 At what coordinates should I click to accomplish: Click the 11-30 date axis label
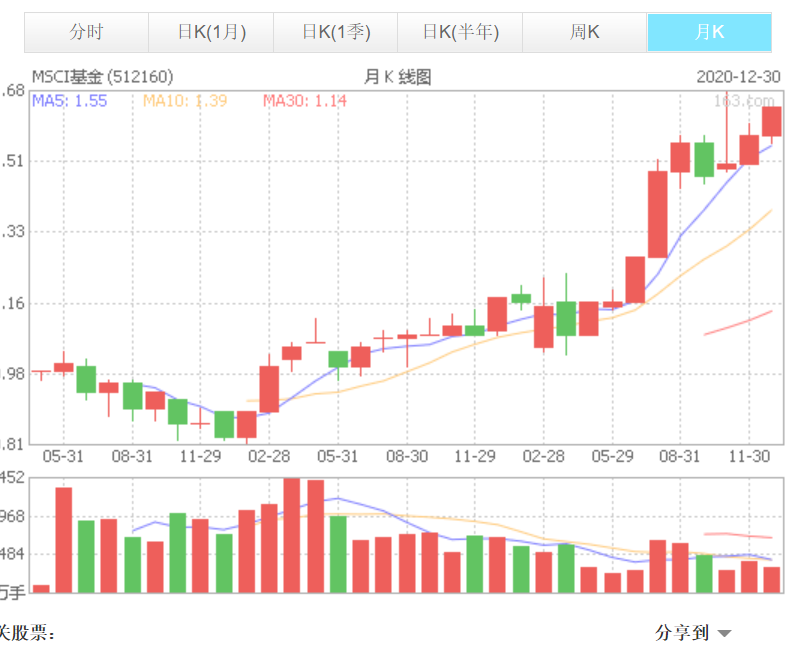(749, 455)
